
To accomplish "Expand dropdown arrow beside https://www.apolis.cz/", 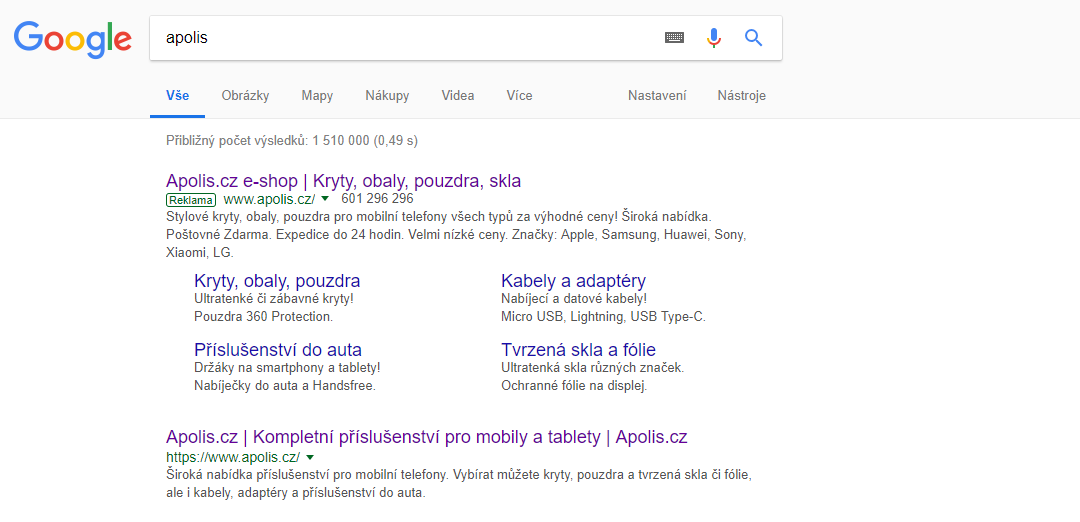I will (310, 457).
